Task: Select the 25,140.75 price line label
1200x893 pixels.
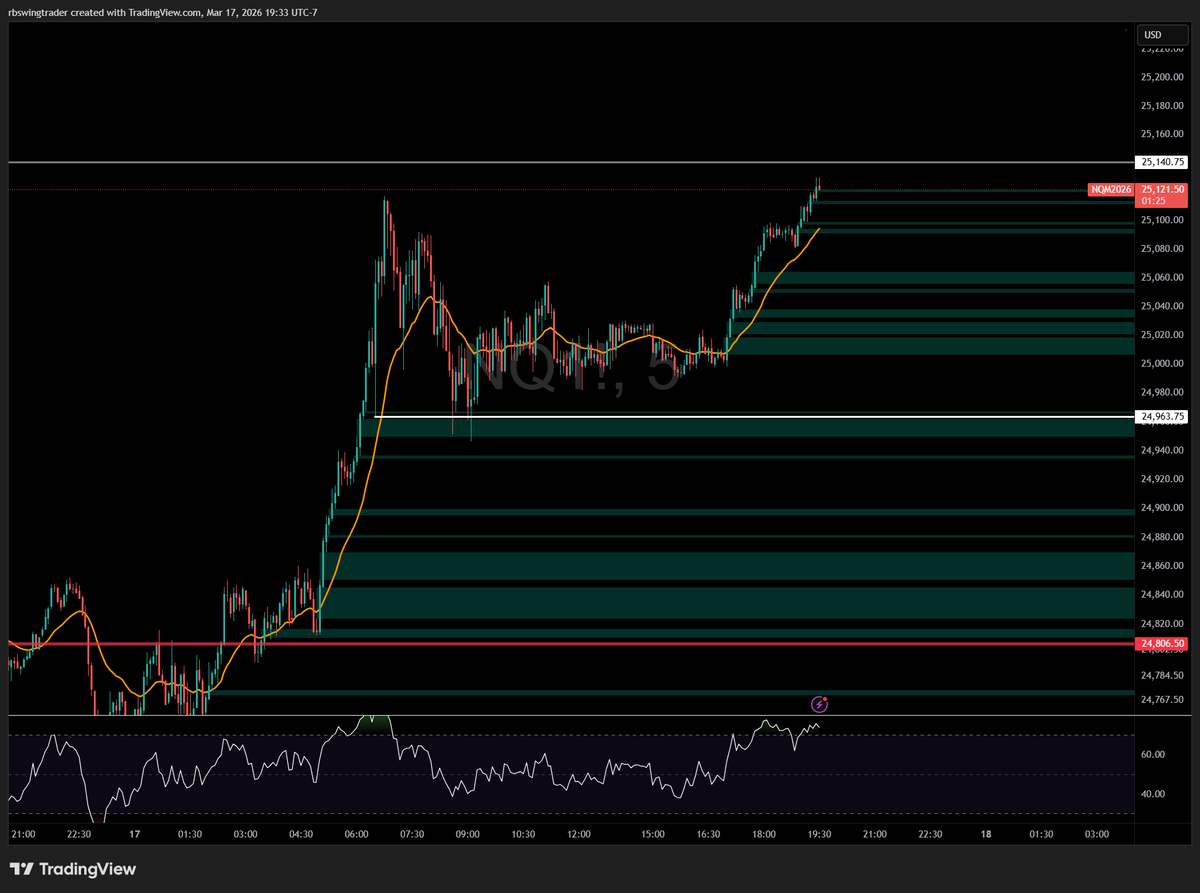Action: pos(1162,162)
